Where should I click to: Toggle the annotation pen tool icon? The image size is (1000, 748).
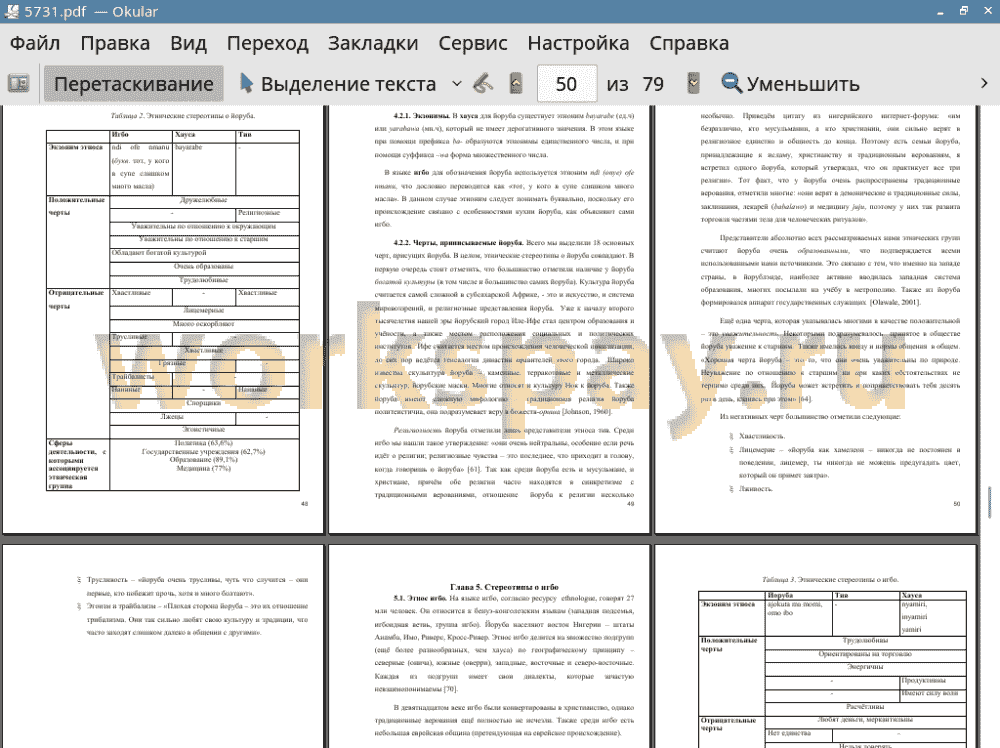tap(483, 84)
